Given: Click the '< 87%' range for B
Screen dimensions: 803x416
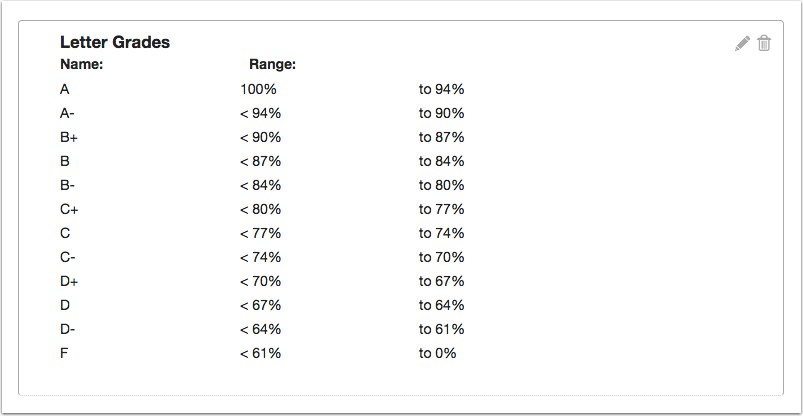Looking at the screenshot, I should click(x=260, y=161).
